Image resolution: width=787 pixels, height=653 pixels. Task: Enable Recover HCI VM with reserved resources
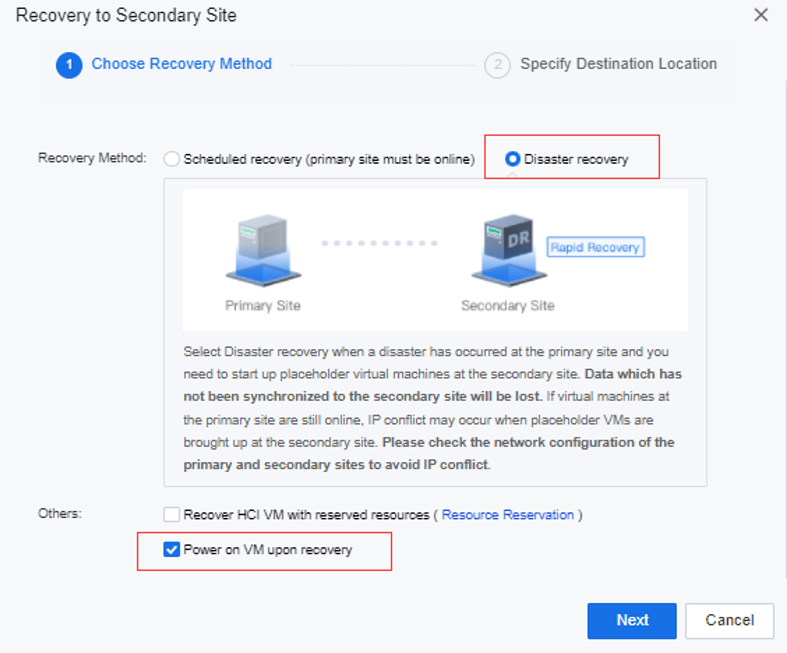click(172, 514)
